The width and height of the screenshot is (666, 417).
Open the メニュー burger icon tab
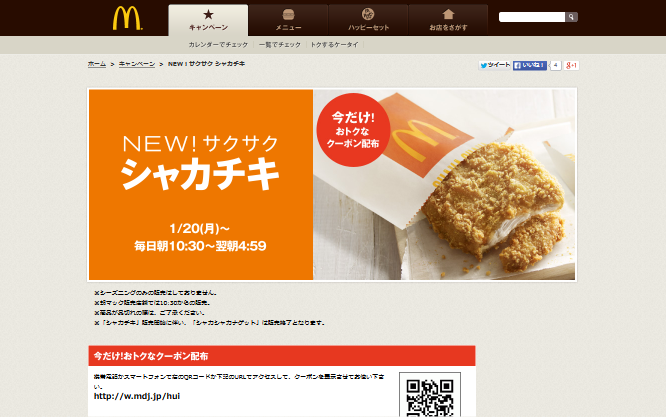pos(288,20)
